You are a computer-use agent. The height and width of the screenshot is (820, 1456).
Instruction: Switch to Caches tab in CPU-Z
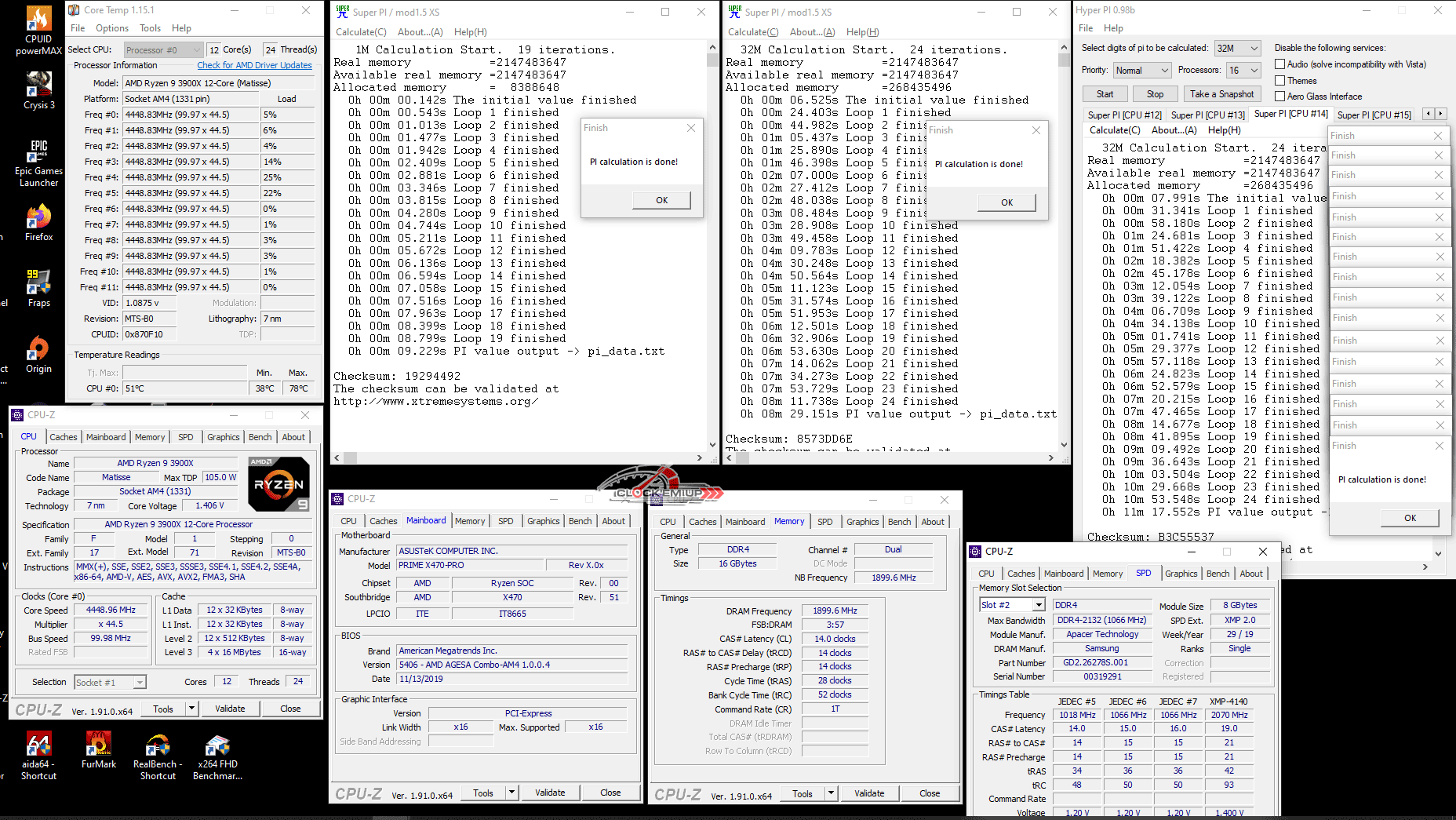click(x=64, y=437)
